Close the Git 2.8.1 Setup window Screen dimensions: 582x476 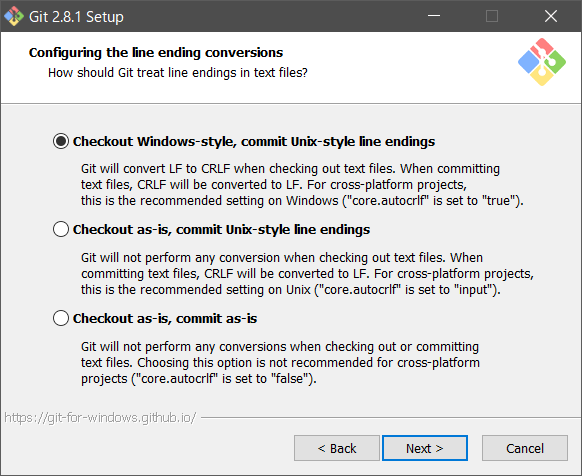point(550,16)
